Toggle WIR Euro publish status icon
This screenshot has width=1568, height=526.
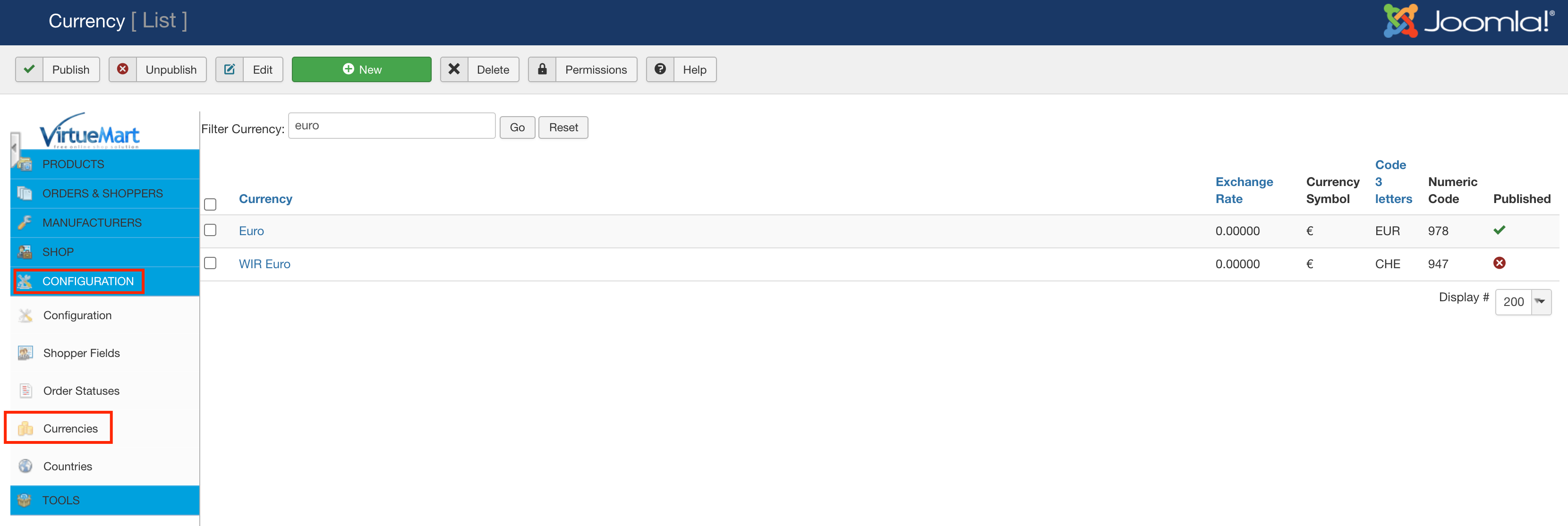[x=1499, y=263]
